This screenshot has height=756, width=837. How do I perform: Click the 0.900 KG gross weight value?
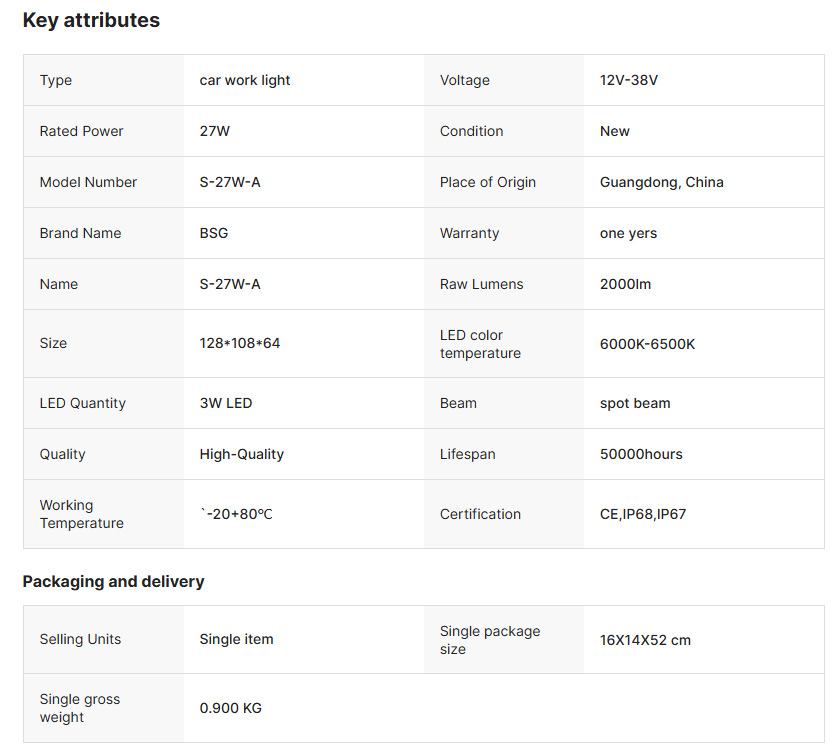(x=231, y=708)
